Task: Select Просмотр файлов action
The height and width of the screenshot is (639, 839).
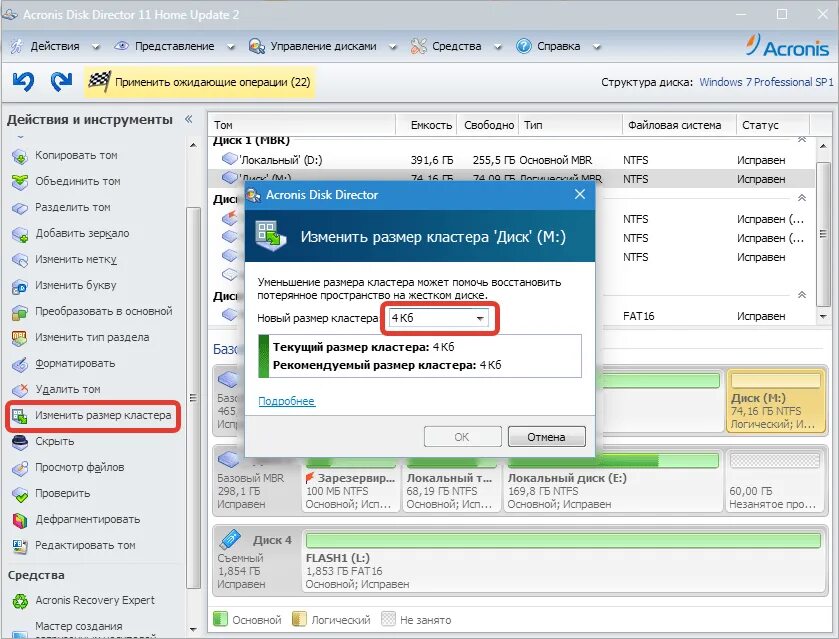Action: pos(79,467)
